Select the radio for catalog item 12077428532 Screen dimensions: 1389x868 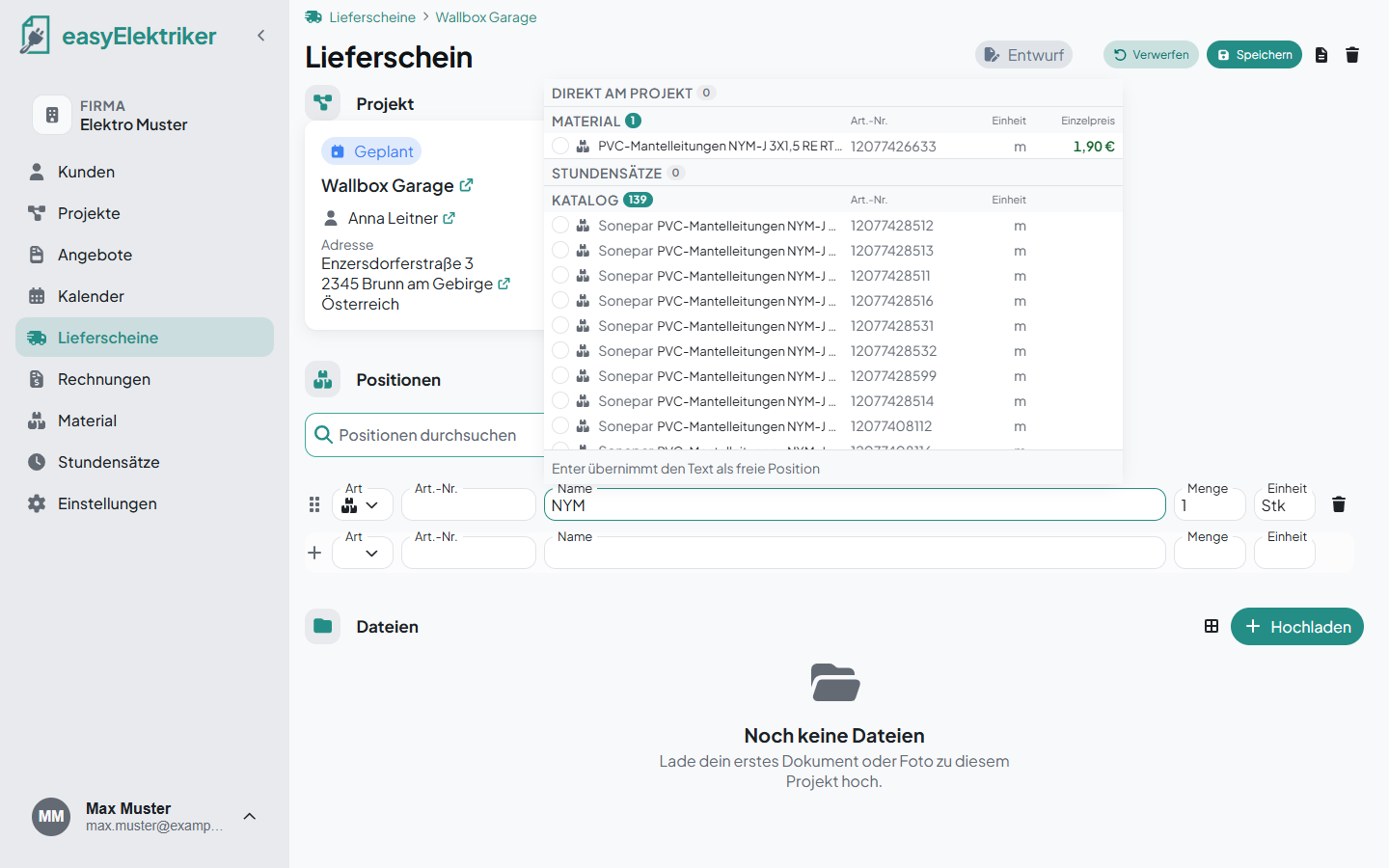[560, 350]
